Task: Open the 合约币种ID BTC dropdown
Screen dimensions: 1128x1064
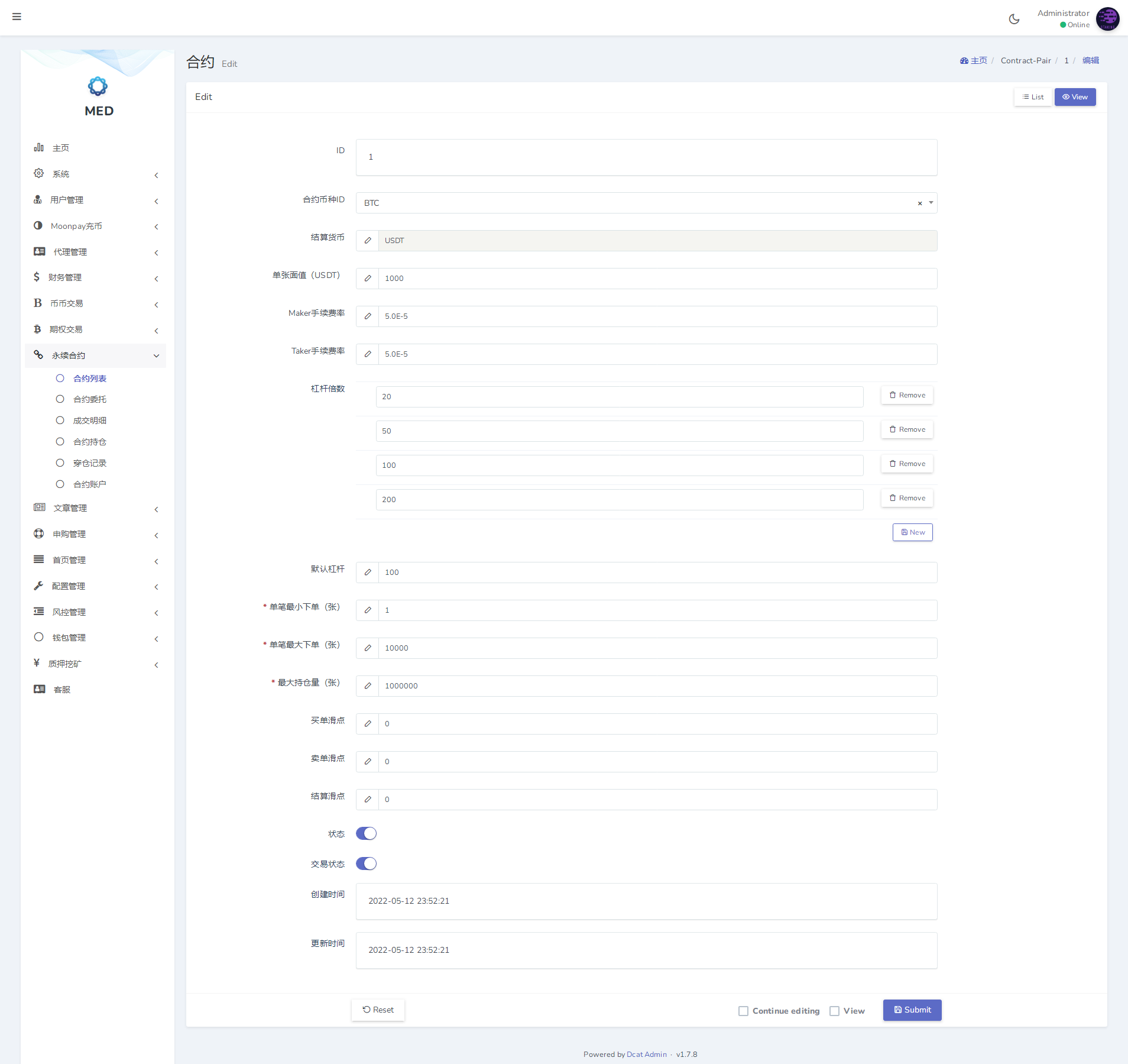Action: click(x=638, y=203)
